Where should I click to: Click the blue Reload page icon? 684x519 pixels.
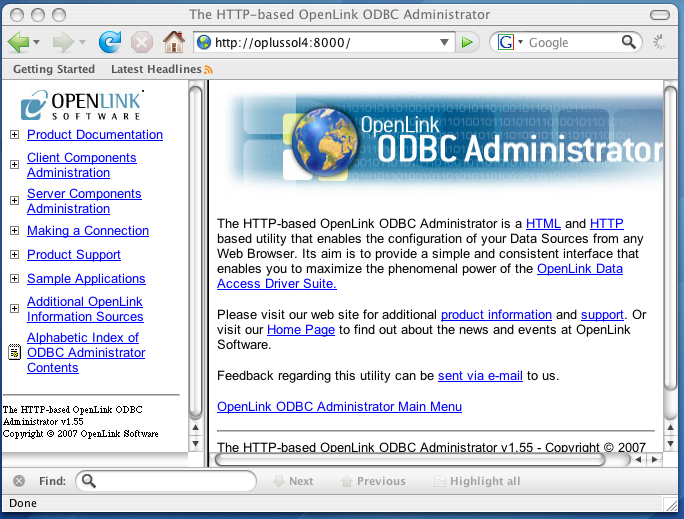pyautogui.click(x=110, y=42)
